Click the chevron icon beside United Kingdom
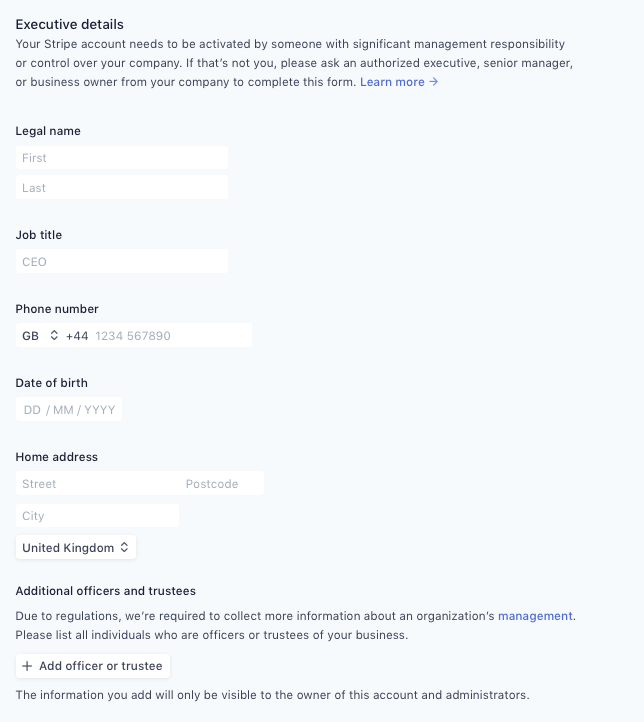 pyautogui.click(x=124, y=547)
